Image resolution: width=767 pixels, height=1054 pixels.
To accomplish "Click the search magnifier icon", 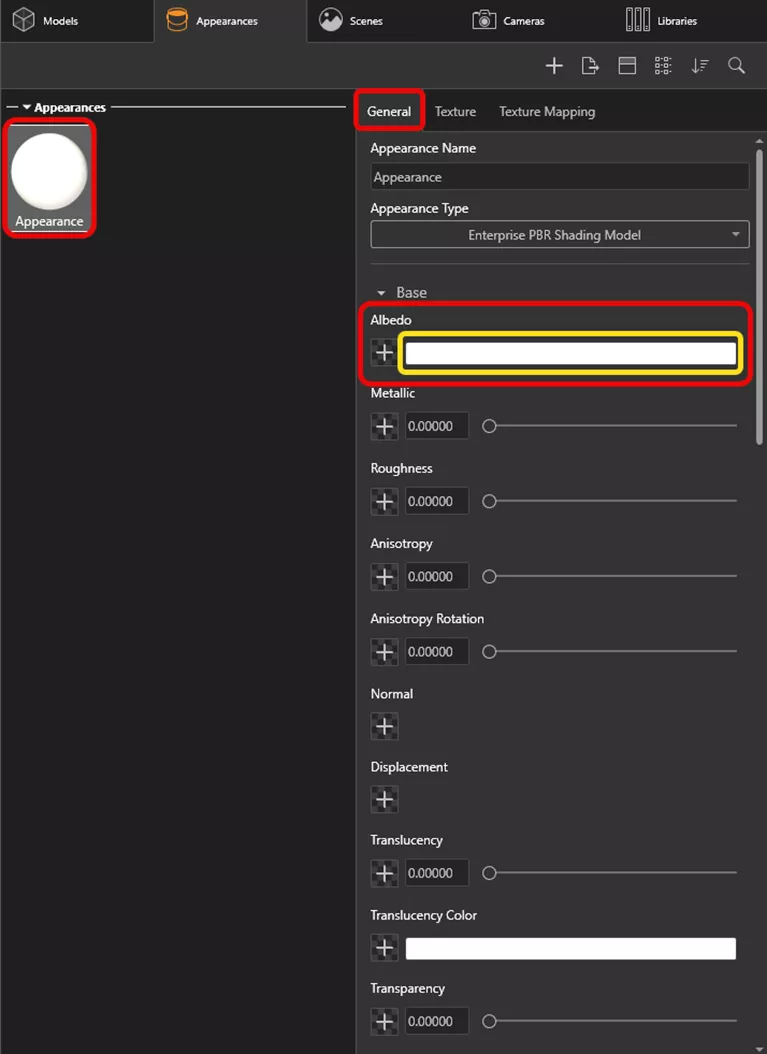I will (736, 66).
